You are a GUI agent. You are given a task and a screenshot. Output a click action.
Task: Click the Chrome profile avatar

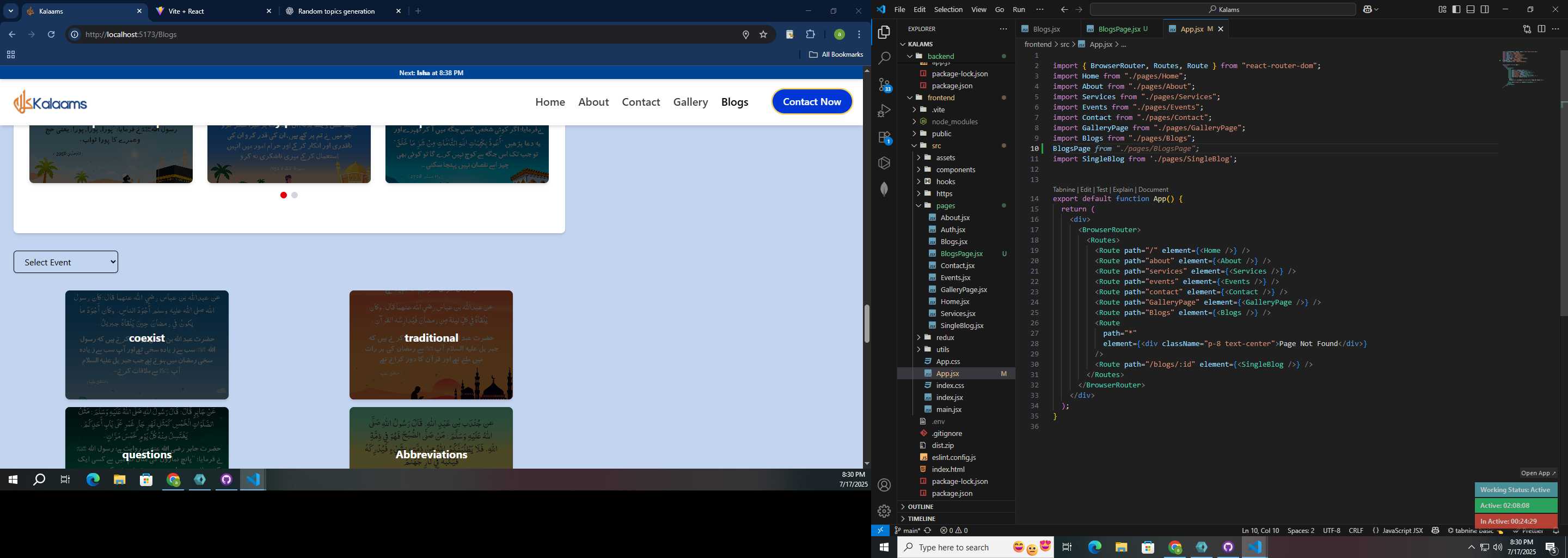click(840, 35)
